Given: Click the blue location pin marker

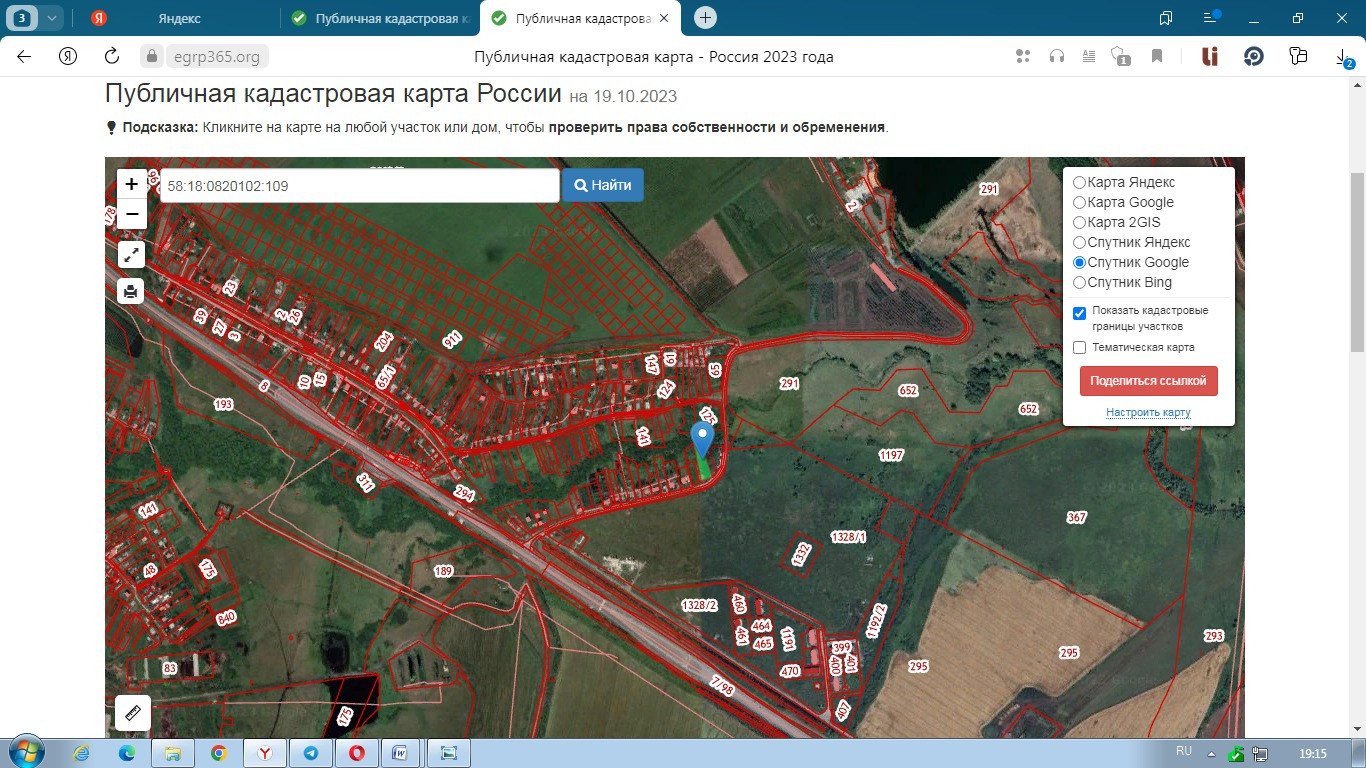Looking at the screenshot, I should [x=703, y=438].
